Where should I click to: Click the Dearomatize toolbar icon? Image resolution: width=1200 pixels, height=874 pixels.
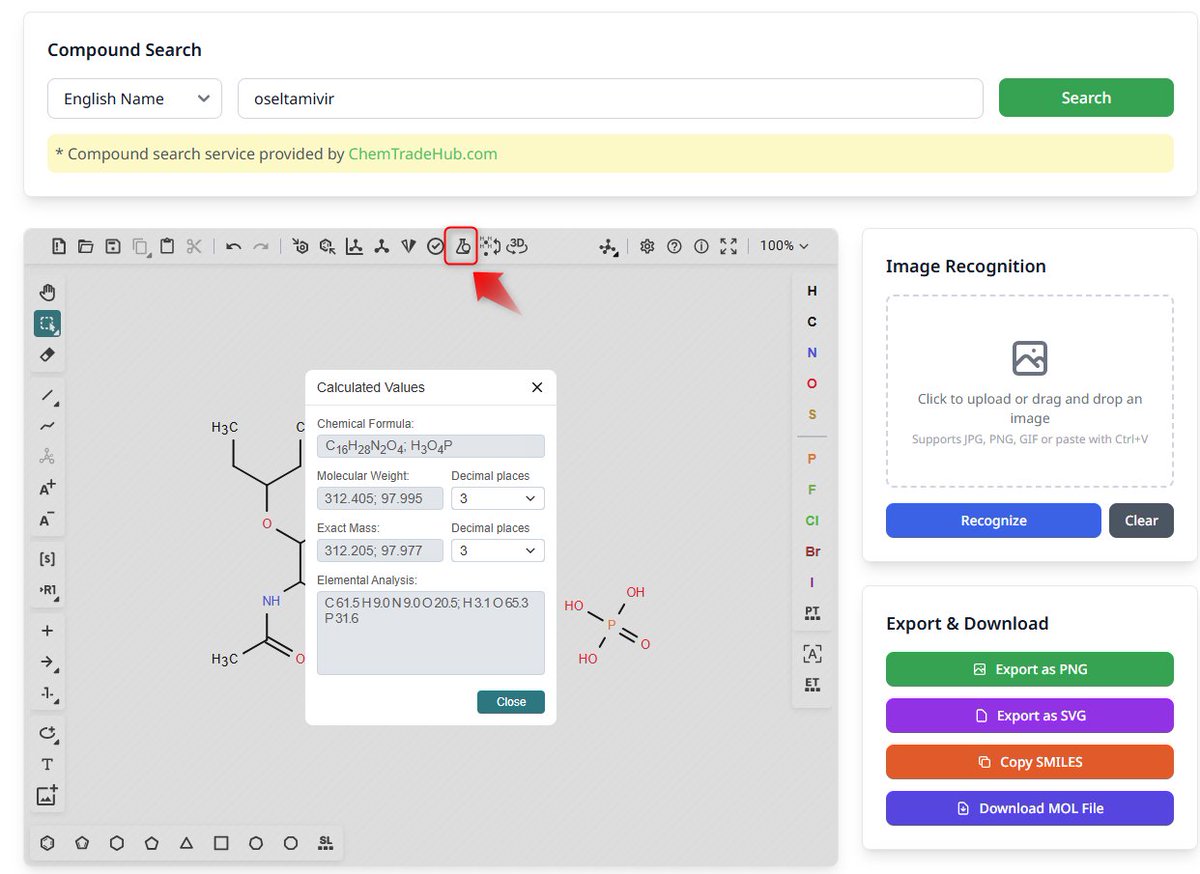(327, 246)
